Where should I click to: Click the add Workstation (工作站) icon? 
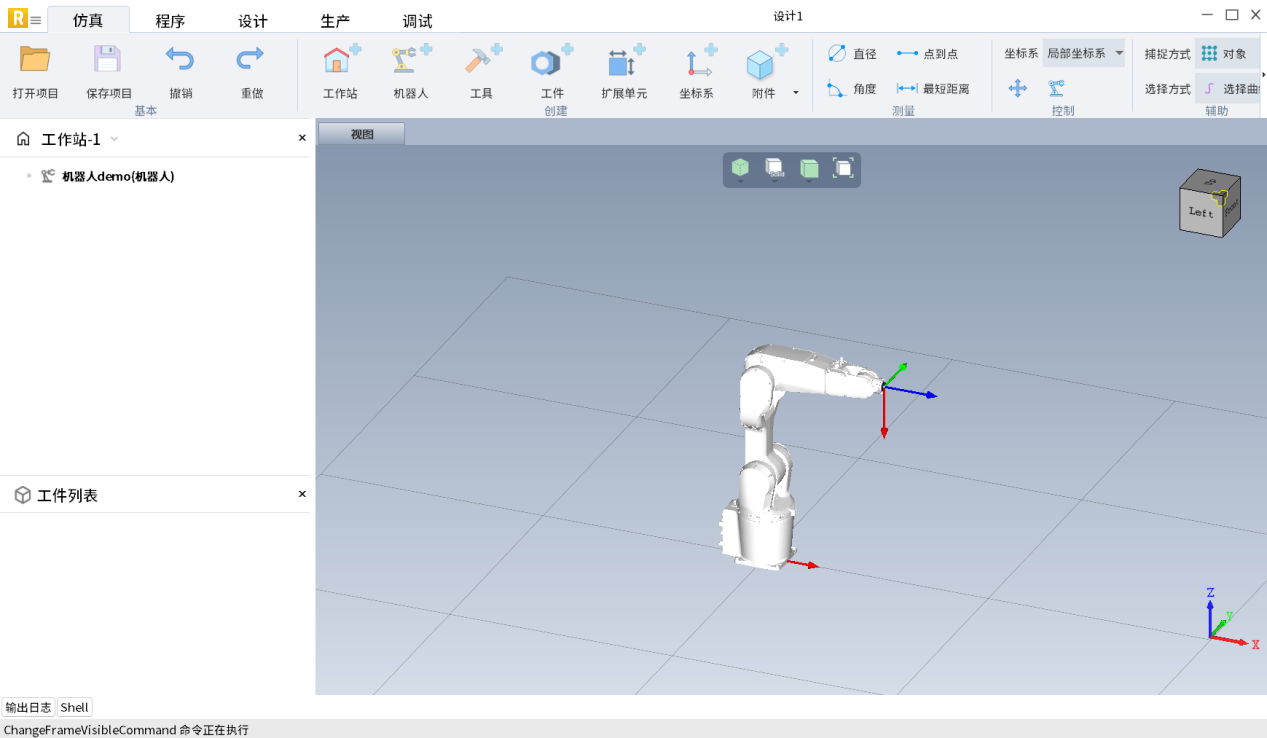pyautogui.click(x=340, y=64)
